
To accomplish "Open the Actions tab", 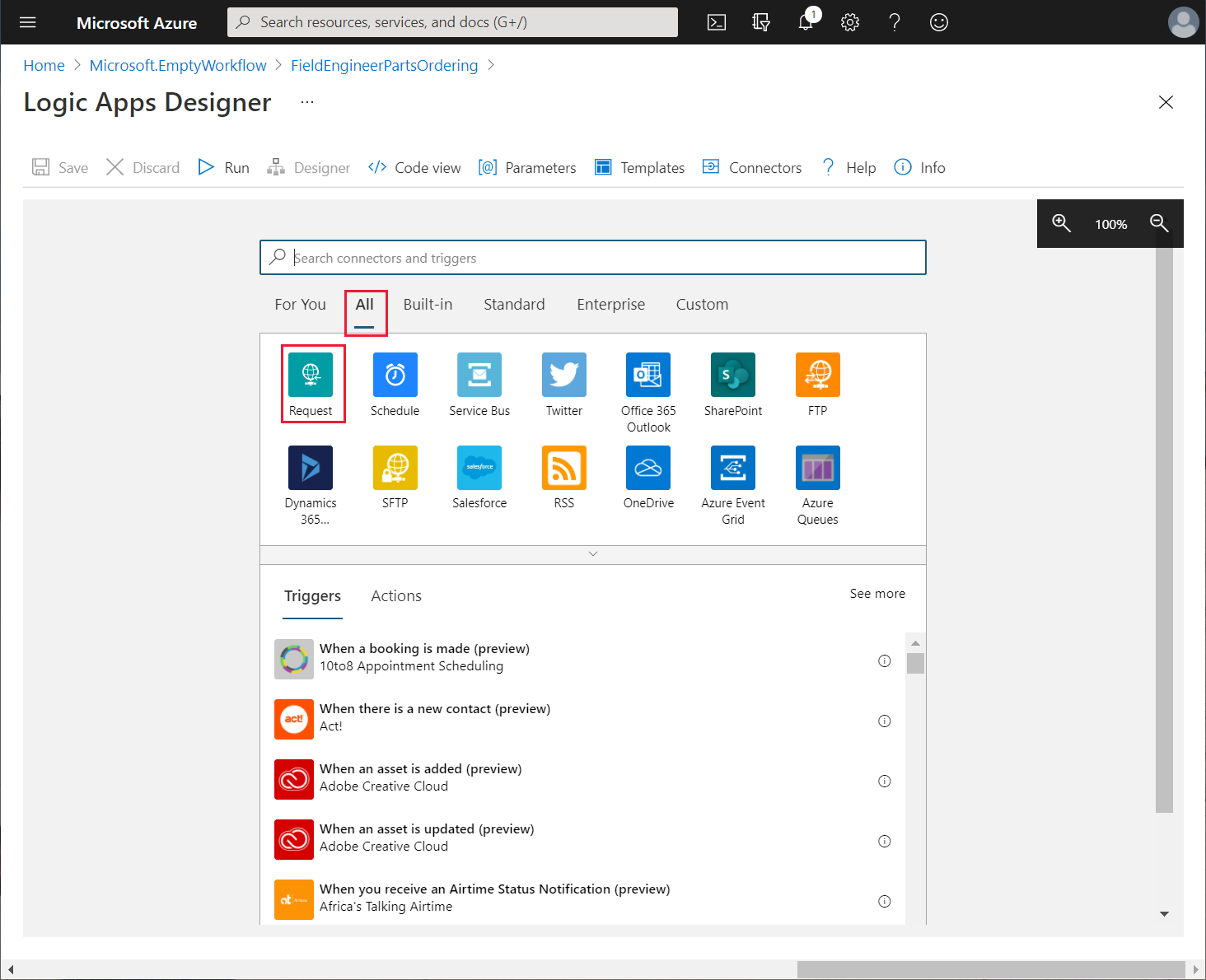I will [396, 596].
